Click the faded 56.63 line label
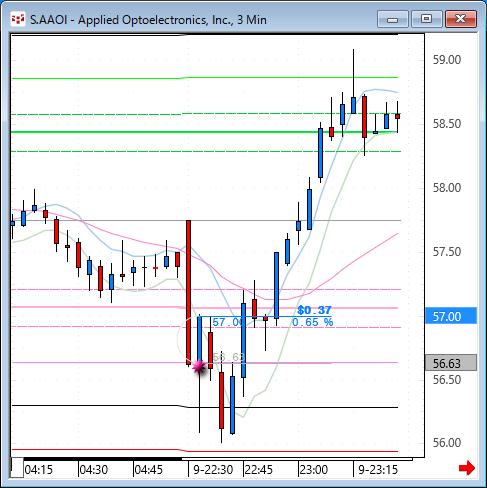Image resolution: width=487 pixels, height=488 pixels. [x=229, y=357]
